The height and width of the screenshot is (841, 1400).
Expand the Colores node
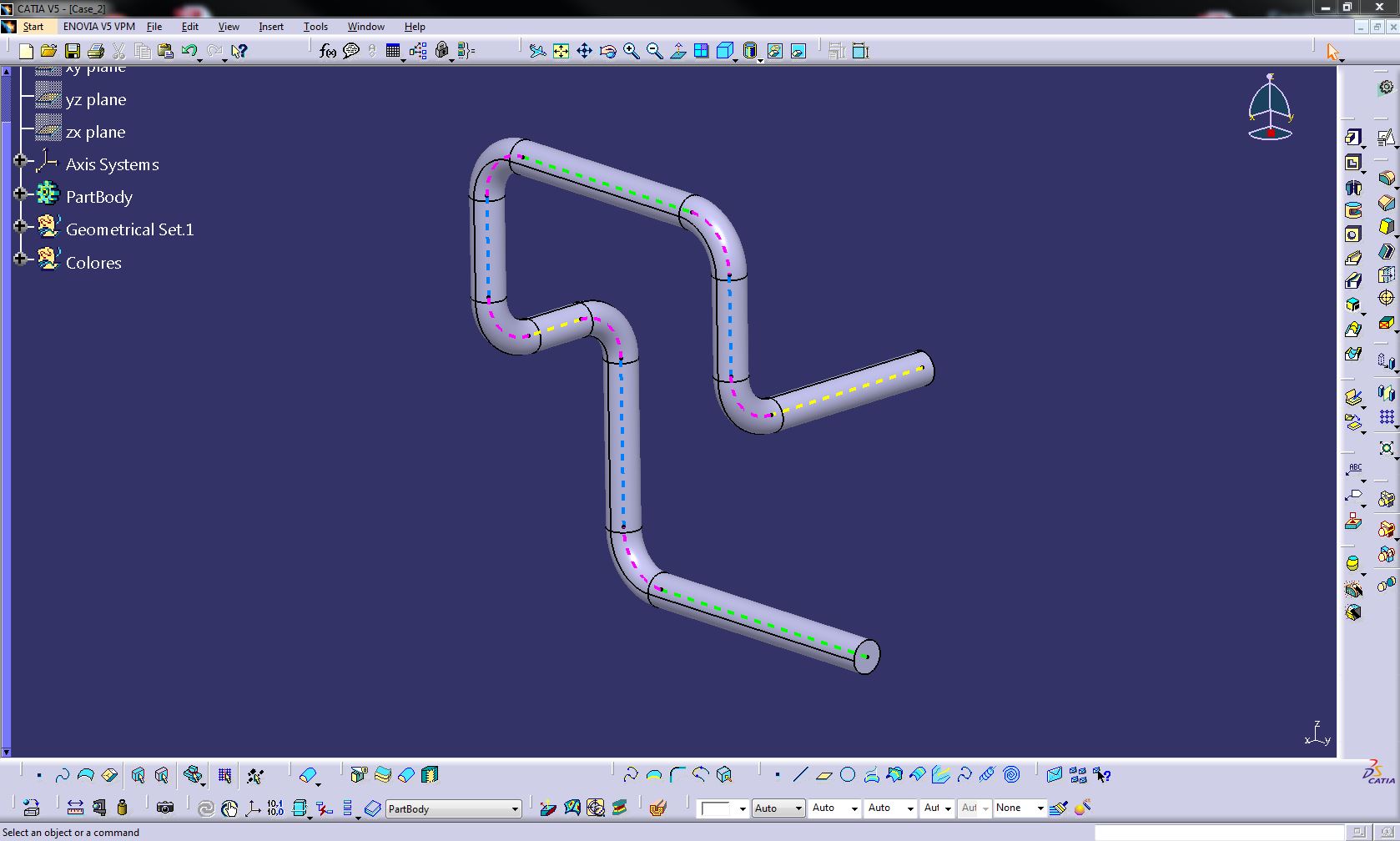coord(20,259)
